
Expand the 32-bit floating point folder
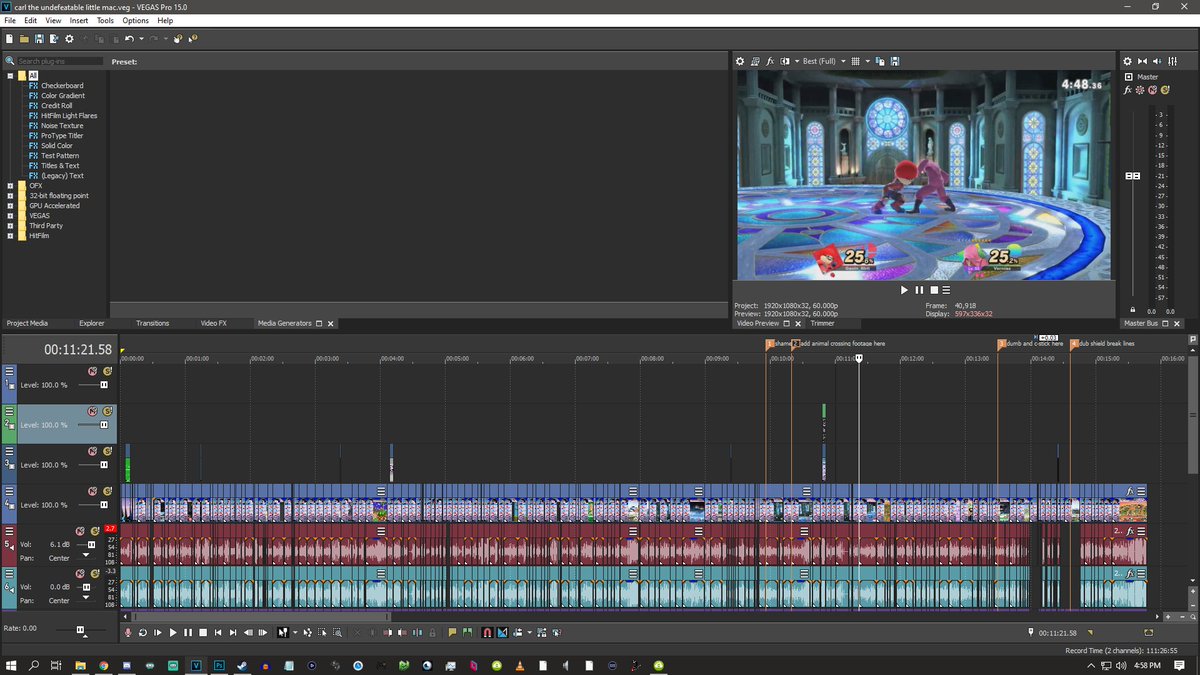tap(10, 195)
